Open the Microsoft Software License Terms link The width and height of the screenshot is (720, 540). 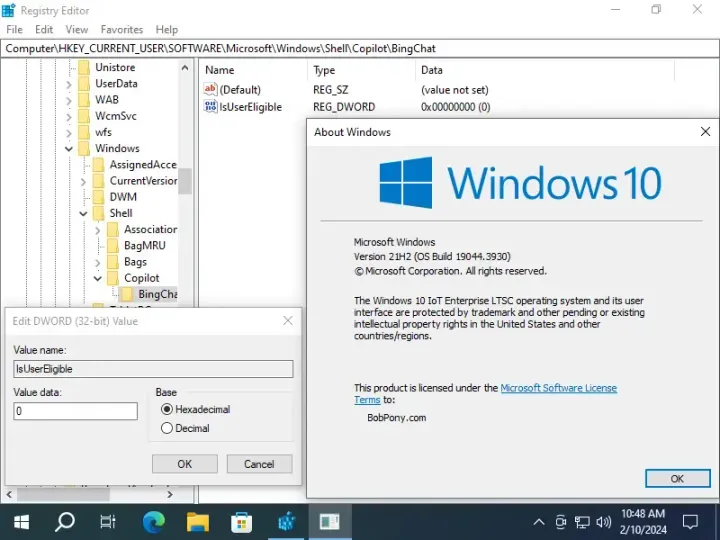click(558, 388)
